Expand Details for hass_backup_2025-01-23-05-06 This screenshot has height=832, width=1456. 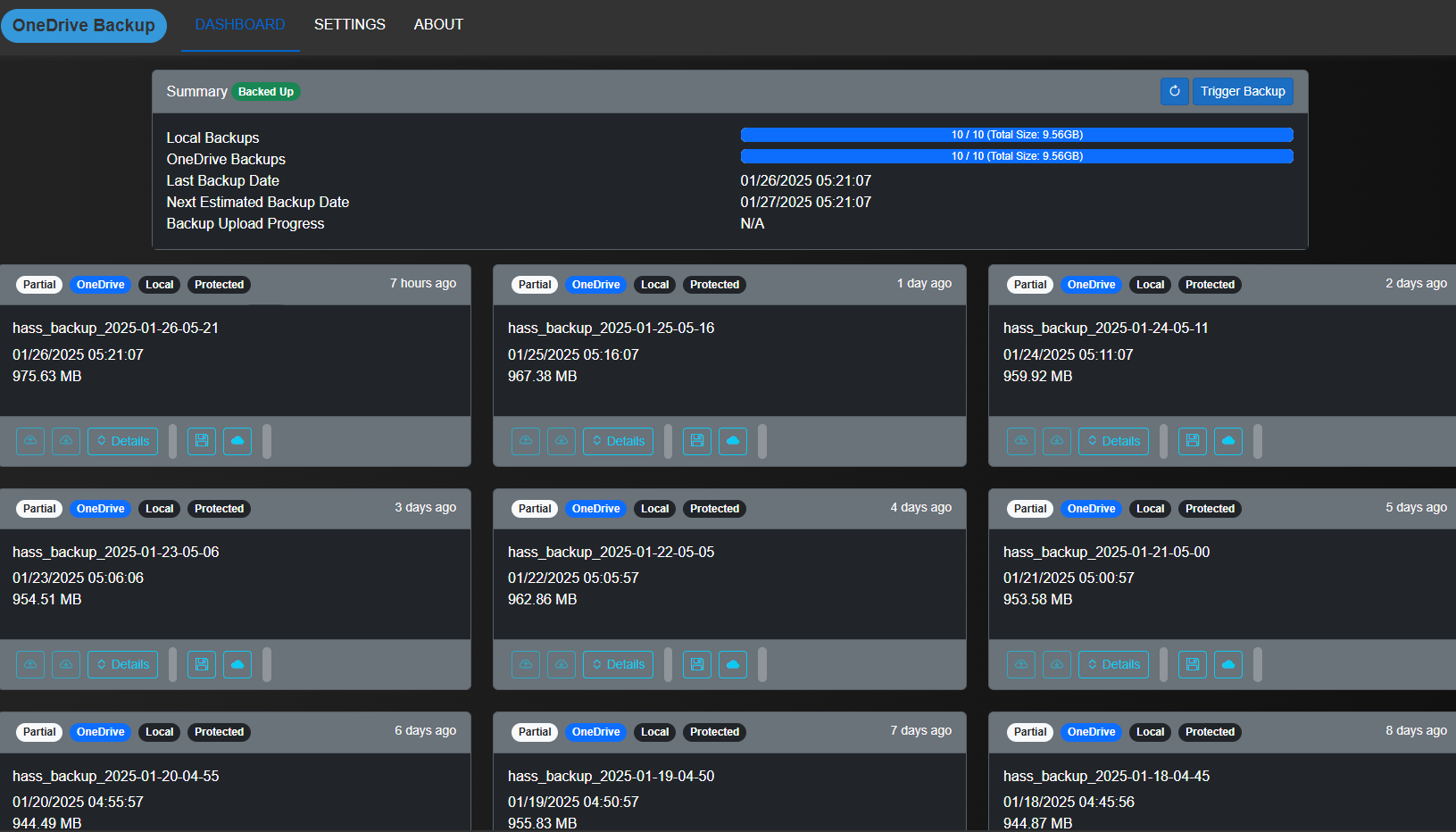pyautogui.click(x=123, y=664)
